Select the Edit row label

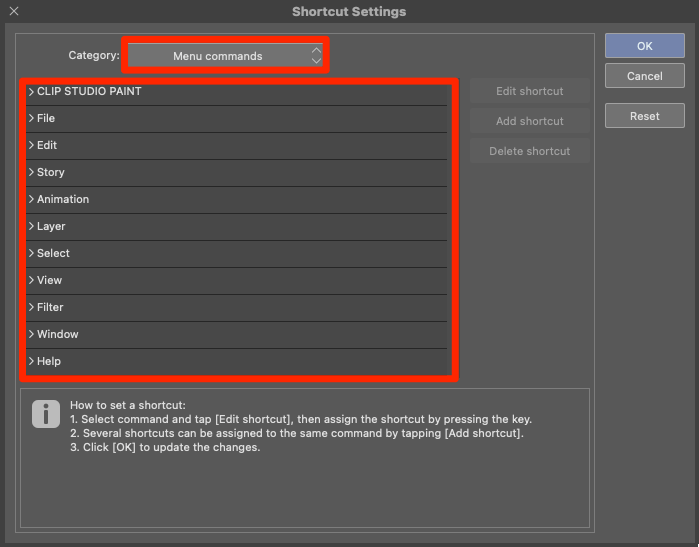pyautogui.click(x=47, y=145)
